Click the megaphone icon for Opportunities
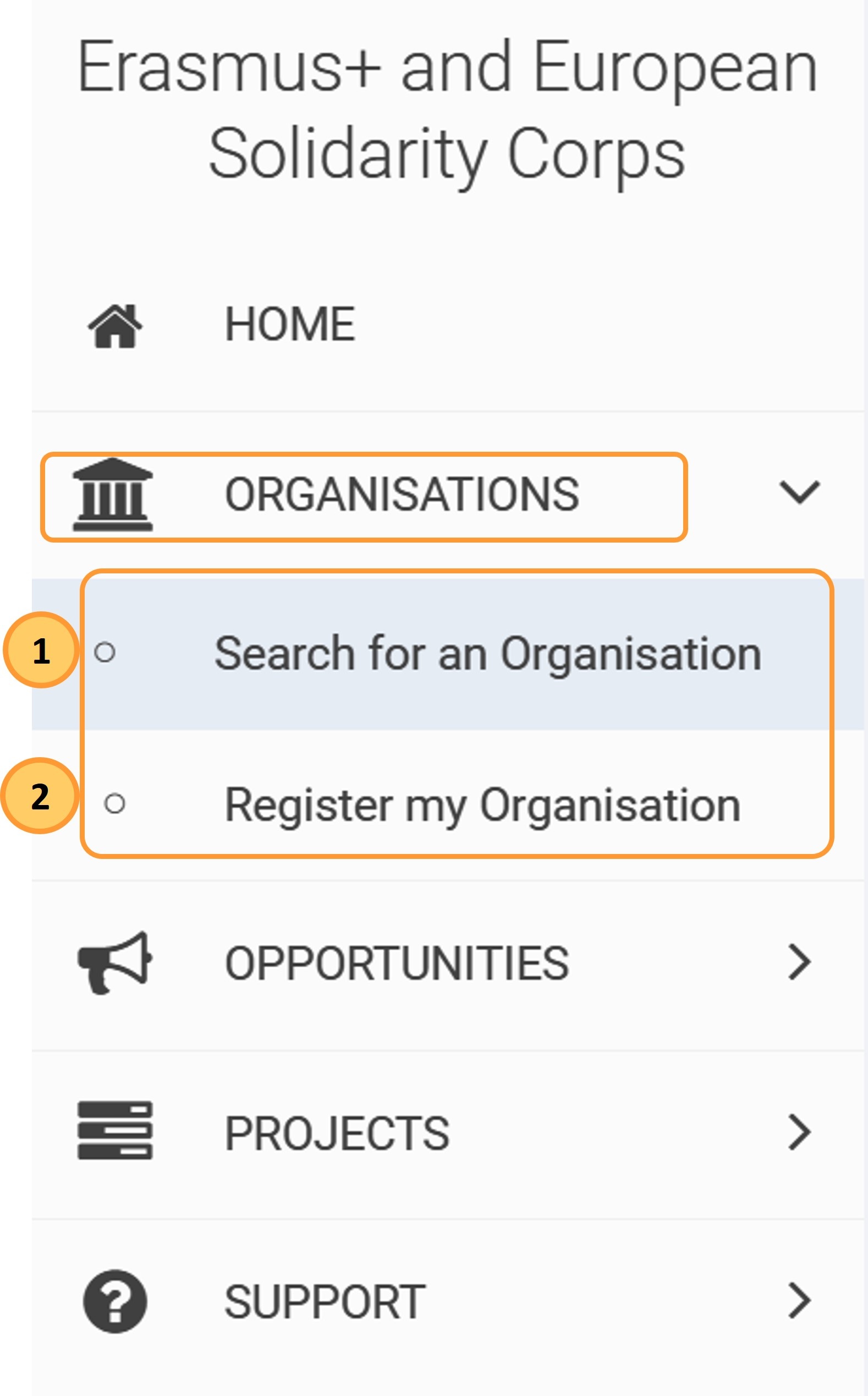Viewport: 868px width, 1396px height. [x=115, y=962]
